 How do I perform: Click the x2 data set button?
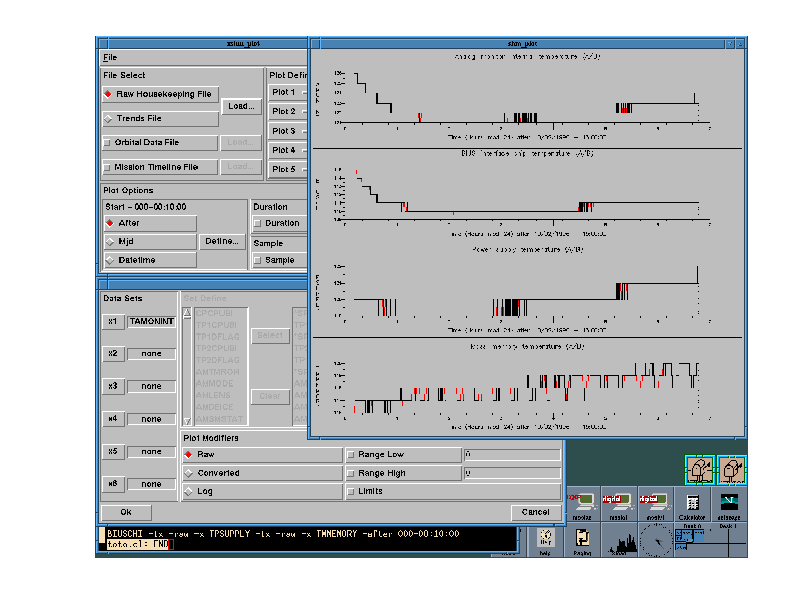pos(113,354)
